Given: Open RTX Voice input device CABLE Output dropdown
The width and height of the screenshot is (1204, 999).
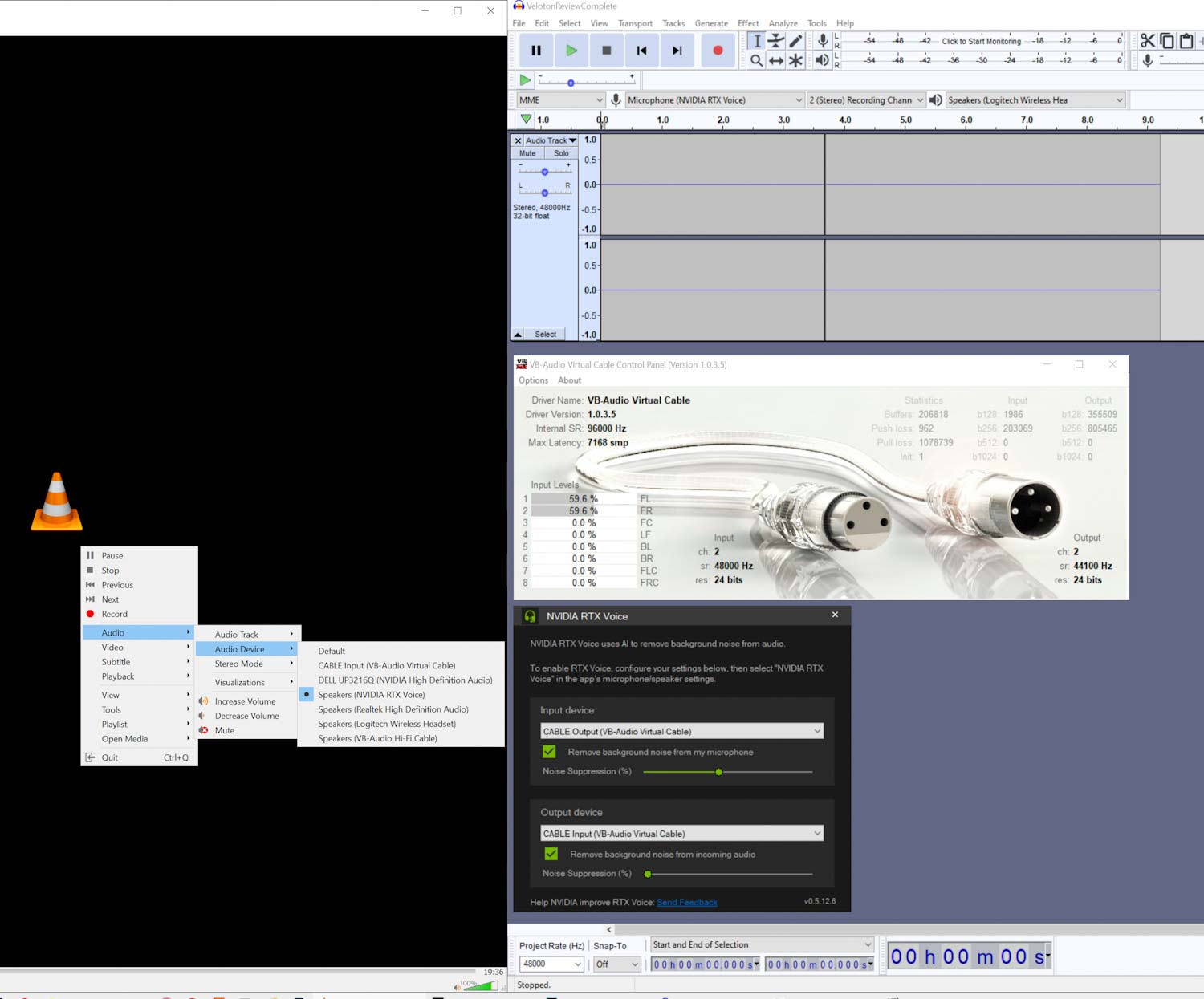Looking at the screenshot, I should [681, 731].
